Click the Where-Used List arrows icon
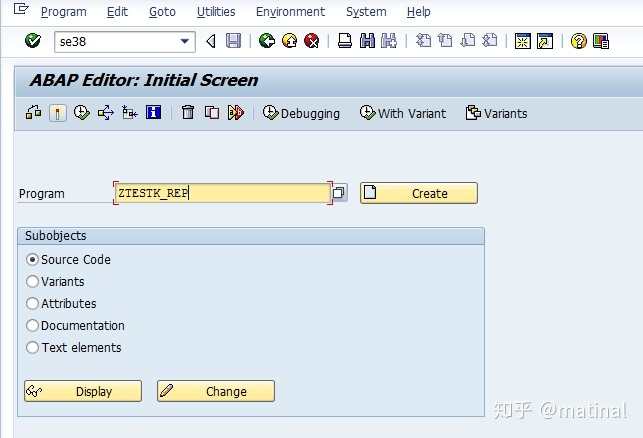This screenshot has width=643, height=438. (105, 112)
